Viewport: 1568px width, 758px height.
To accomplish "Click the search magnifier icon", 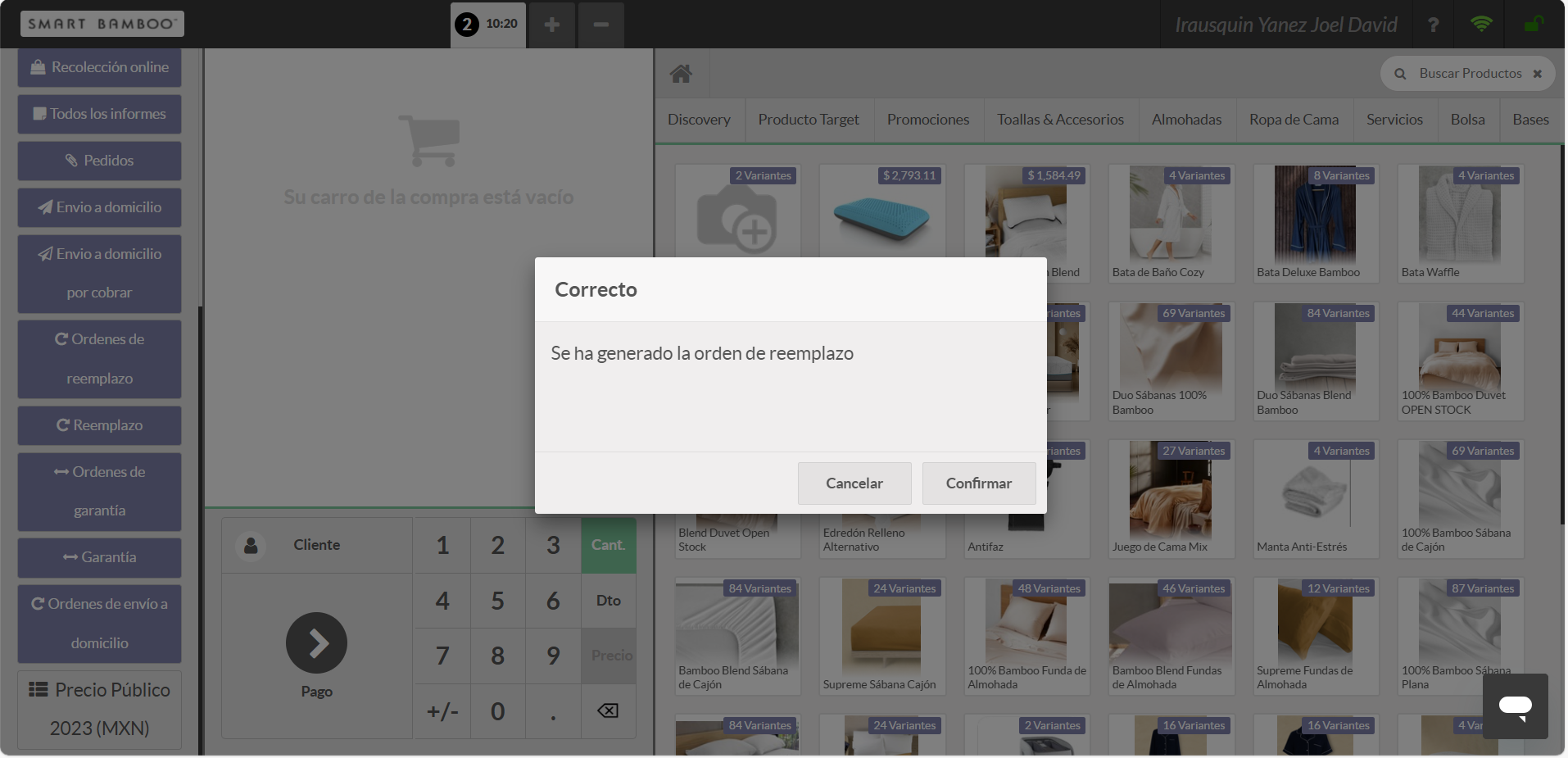I will click(x=1401, y=74).
